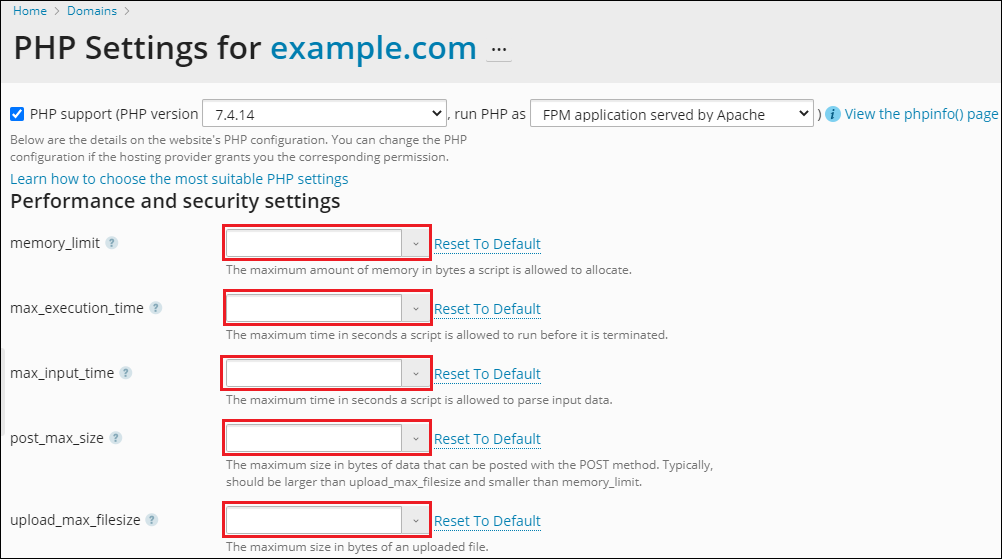Click the help icon next to max_input_time
Image resolution: width=1002 pixels, height=559 pixels.
click(x=126, y=373)
